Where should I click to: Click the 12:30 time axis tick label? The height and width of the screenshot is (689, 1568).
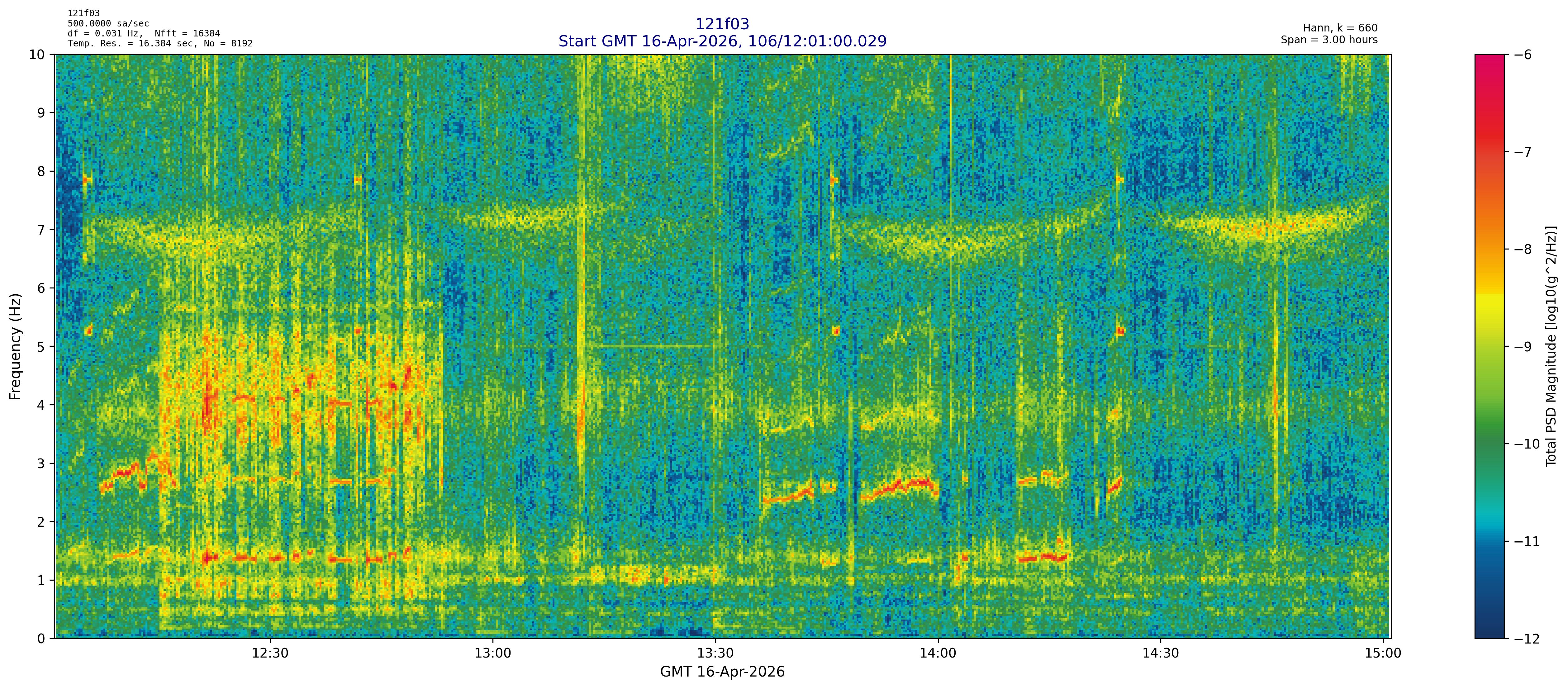(x=270, y=654)
